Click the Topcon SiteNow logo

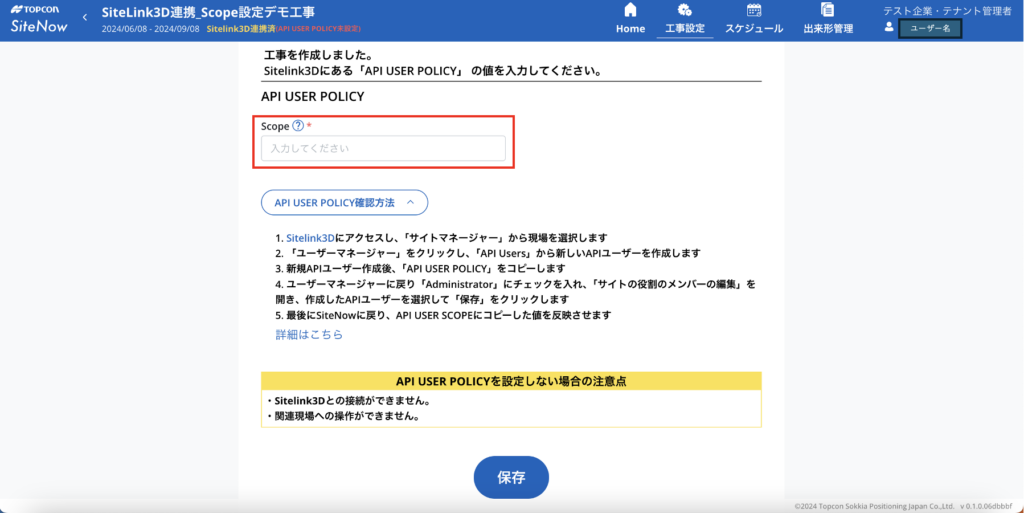coord(38,20)
